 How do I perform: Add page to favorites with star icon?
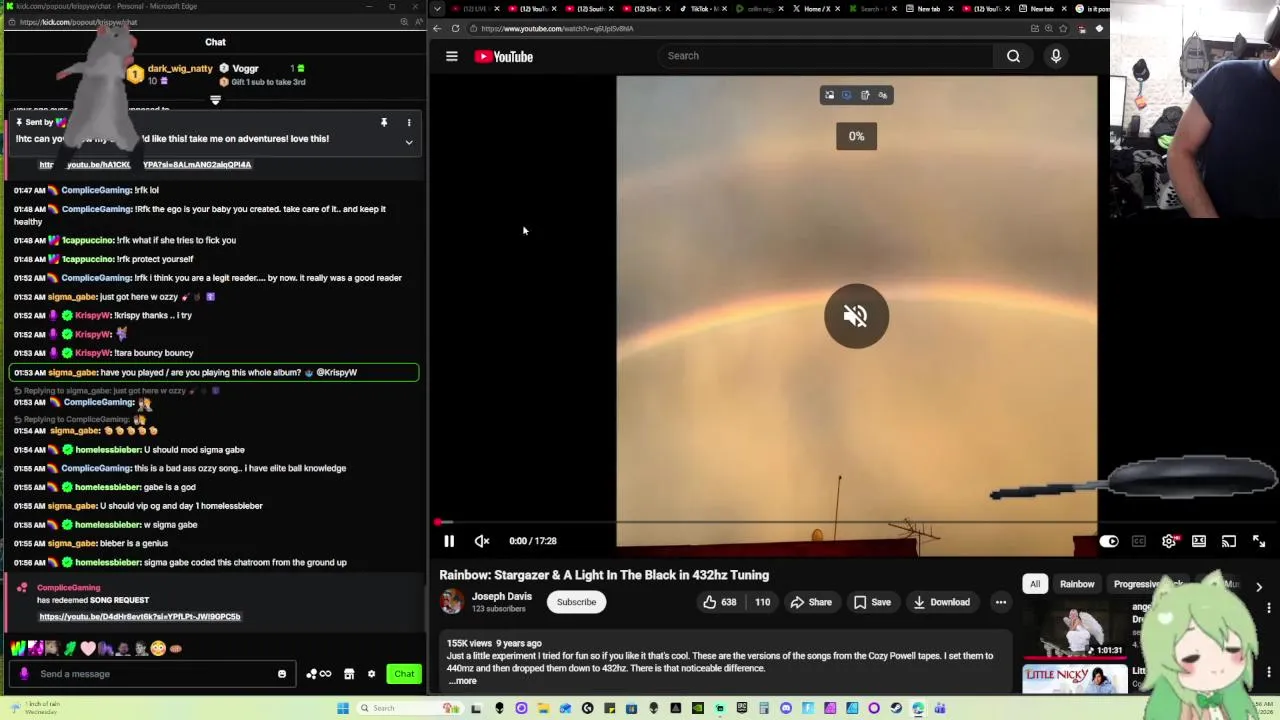coord(1063,28)
